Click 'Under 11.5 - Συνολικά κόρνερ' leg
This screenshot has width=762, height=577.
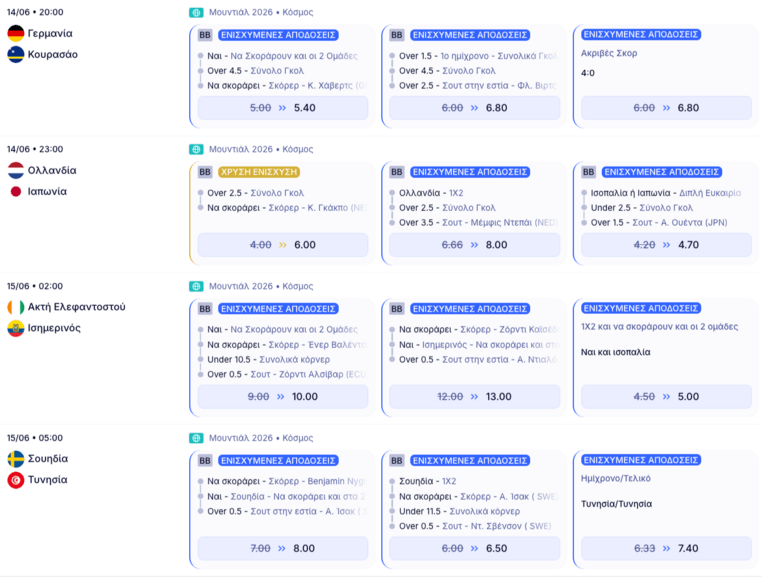click(x=459, y=512)
